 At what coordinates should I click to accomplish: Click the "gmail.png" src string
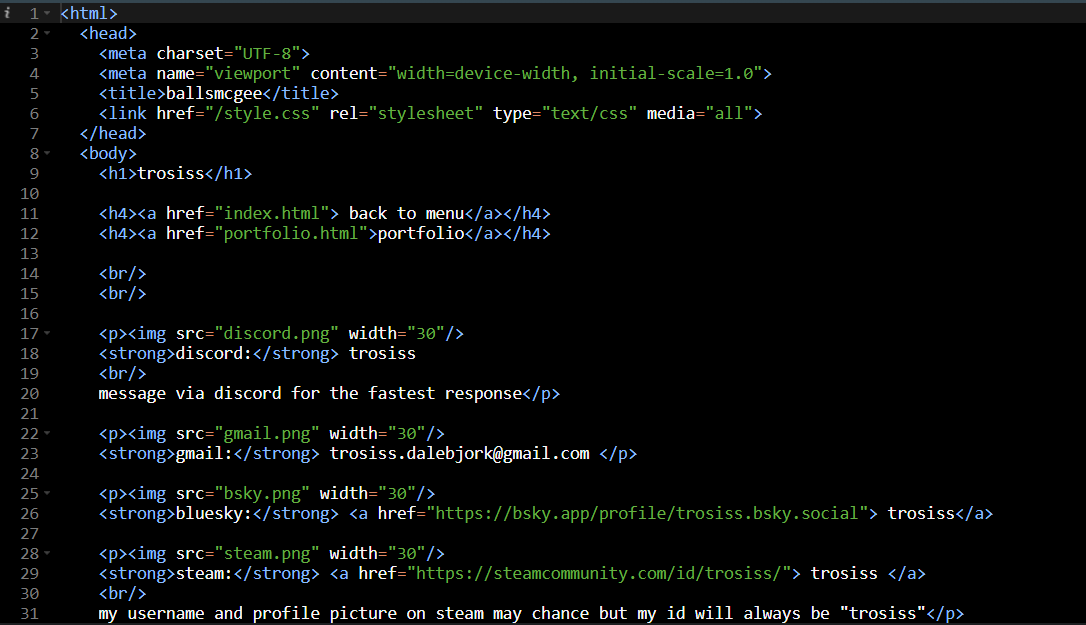click(x=267, y=434)
